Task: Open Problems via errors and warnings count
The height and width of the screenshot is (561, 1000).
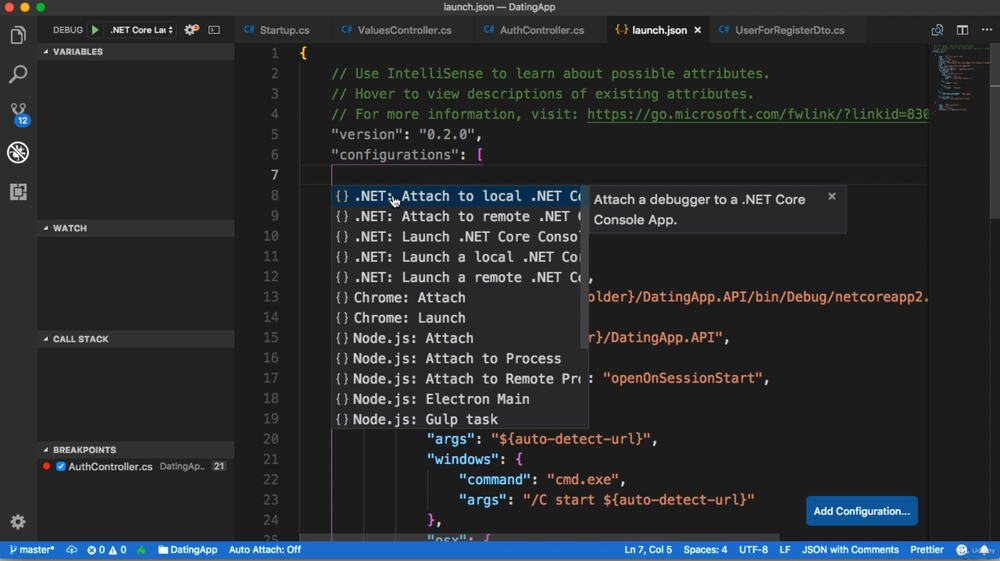Action: (107, 550)
